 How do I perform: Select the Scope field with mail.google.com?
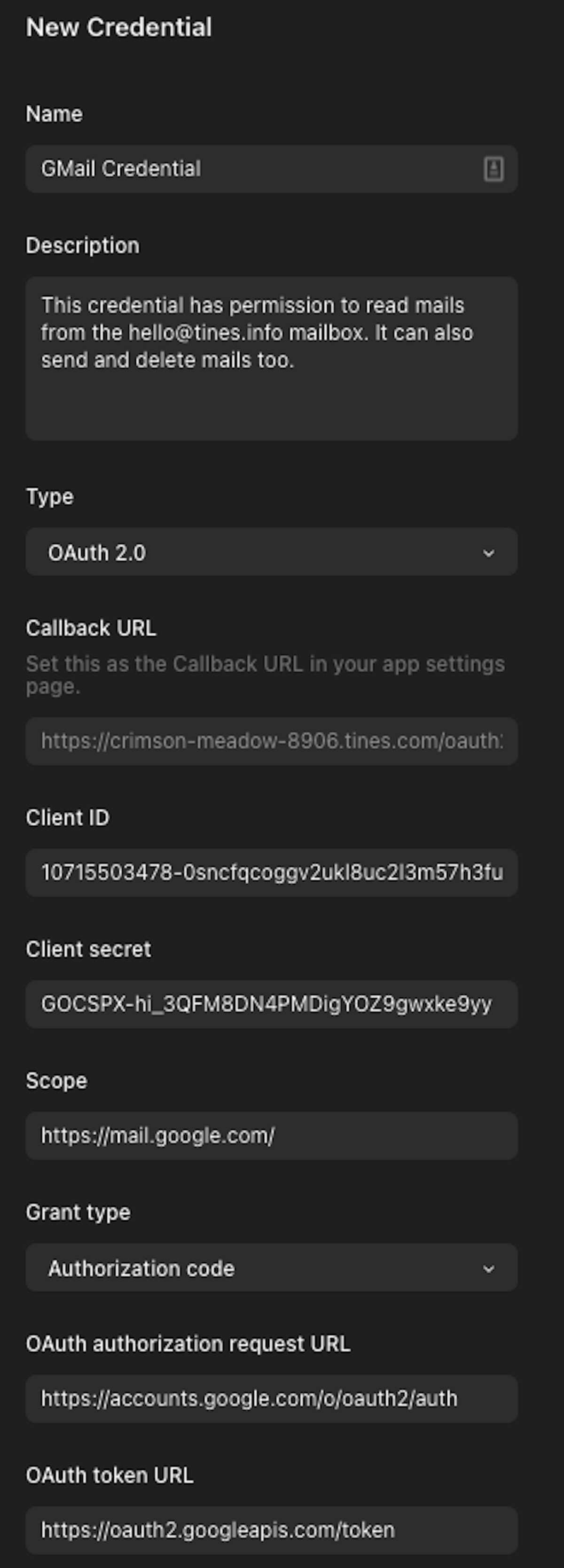[271, 1135]
